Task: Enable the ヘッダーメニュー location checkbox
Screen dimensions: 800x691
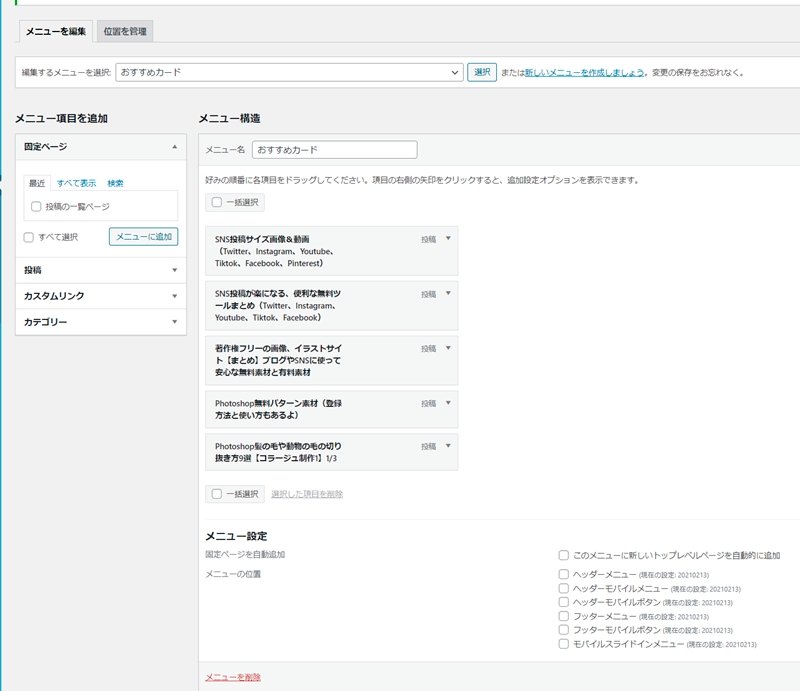Action: [x=564, y=575]
